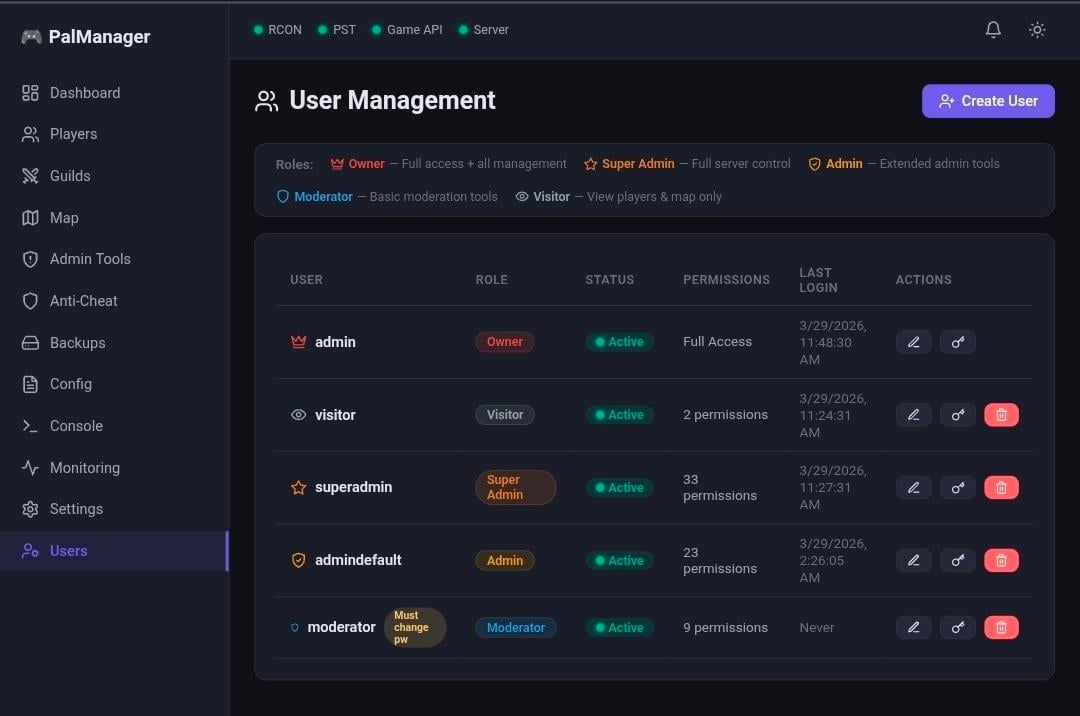Open Dashboard from the sidebar

click(x=85, y=93)
